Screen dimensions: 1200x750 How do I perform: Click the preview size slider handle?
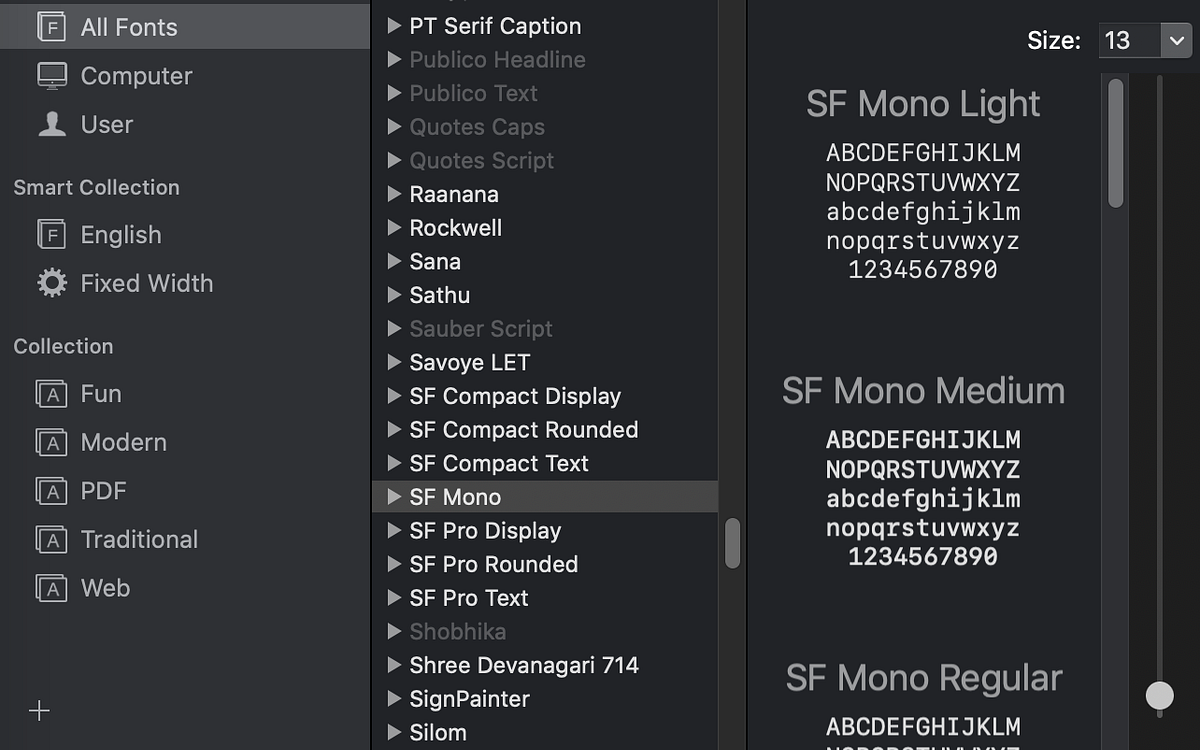click(x=1160, y=697)
